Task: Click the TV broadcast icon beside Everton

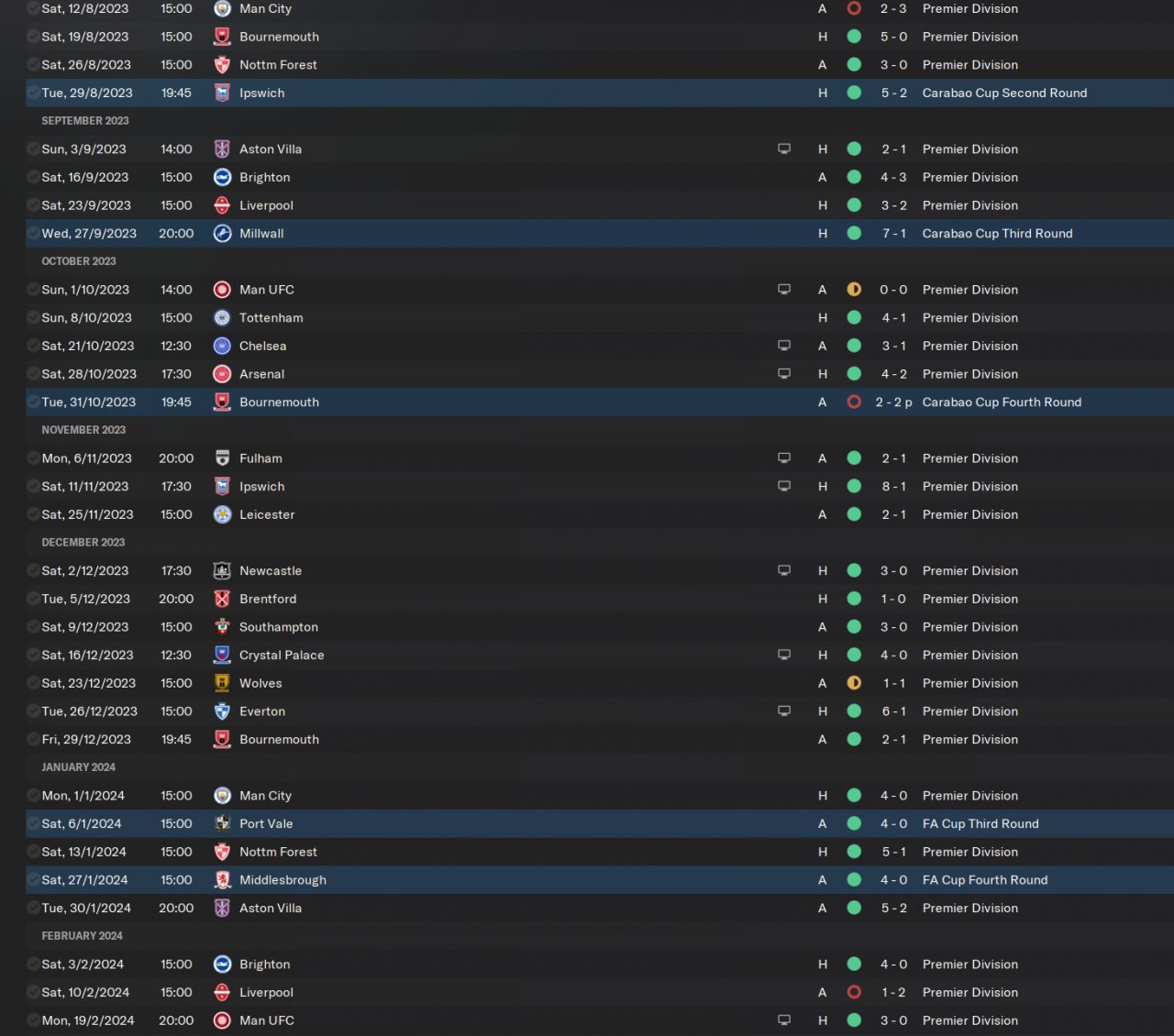Action: 784,711
